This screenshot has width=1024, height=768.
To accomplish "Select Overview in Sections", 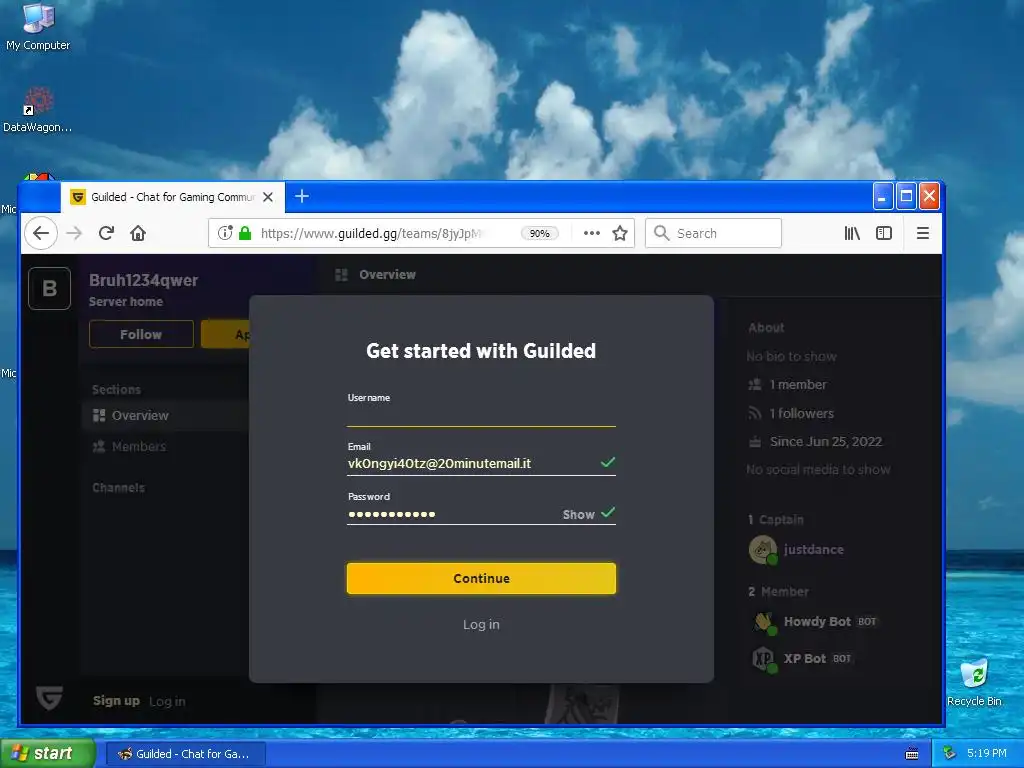I will (166, 415).
